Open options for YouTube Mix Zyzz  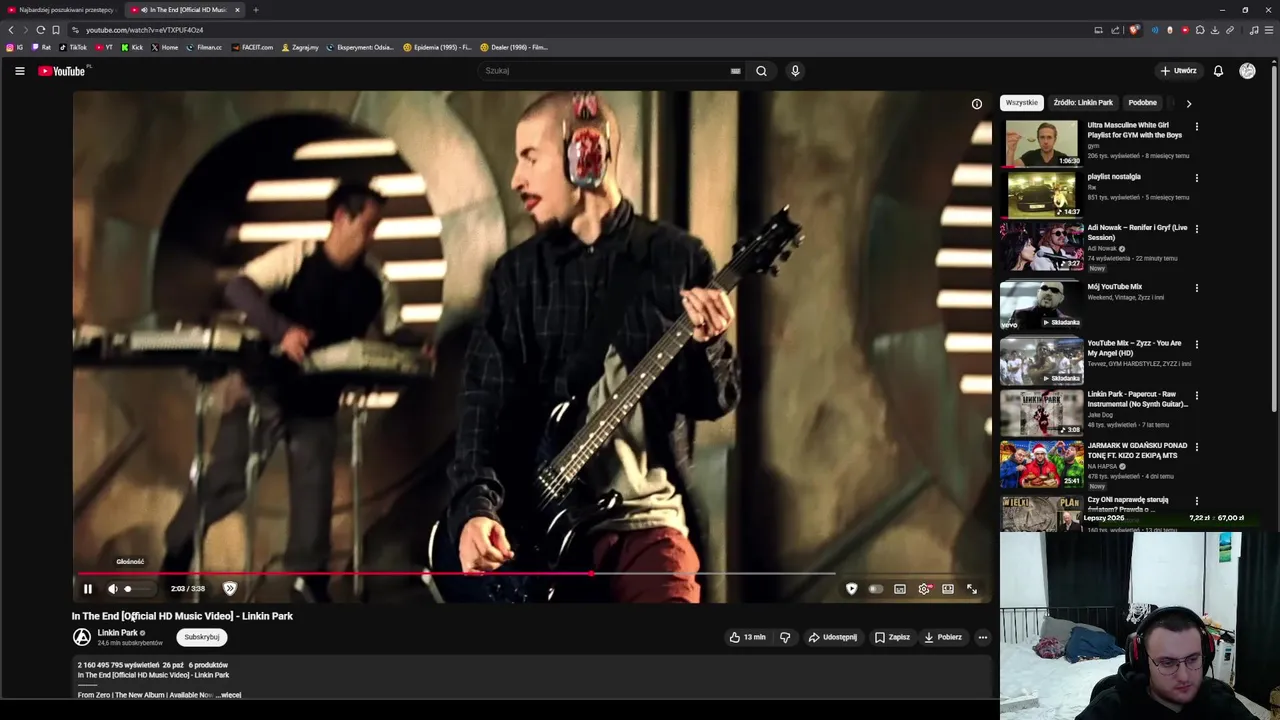coord(1196,344)
